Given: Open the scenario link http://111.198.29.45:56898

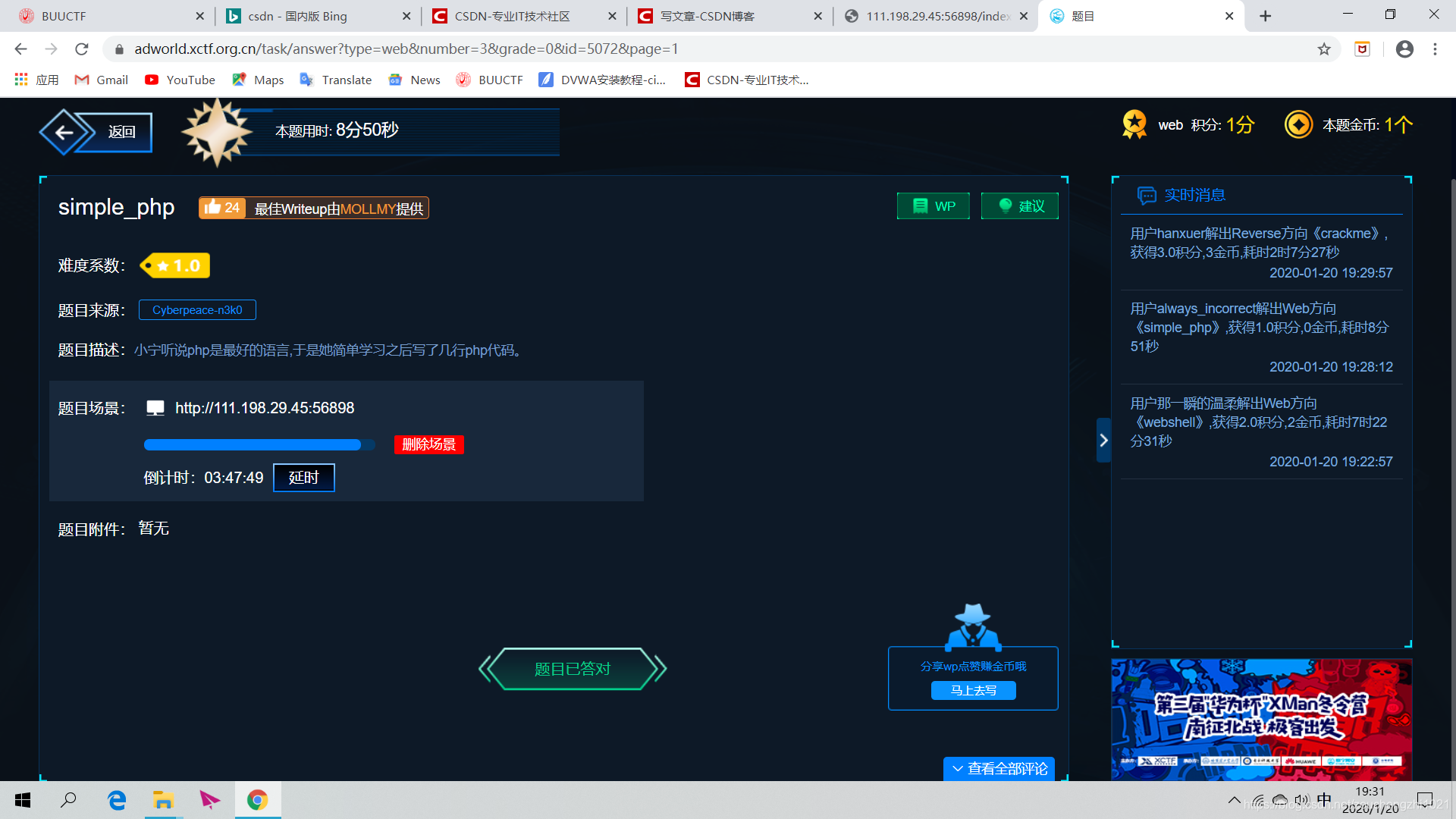Looking at the screenshot, I should [265, 408].
